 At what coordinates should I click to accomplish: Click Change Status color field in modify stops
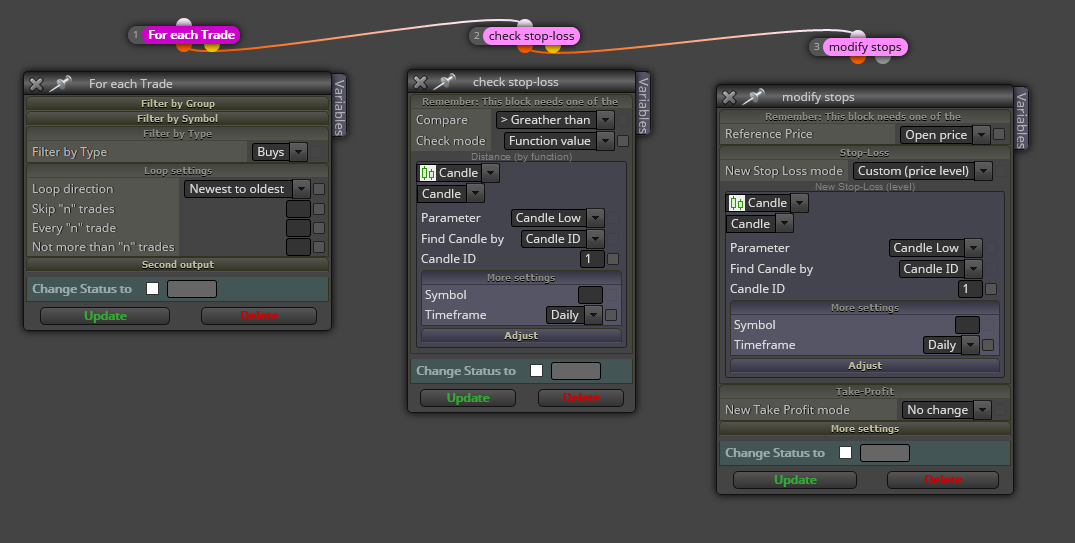[885, 453]
